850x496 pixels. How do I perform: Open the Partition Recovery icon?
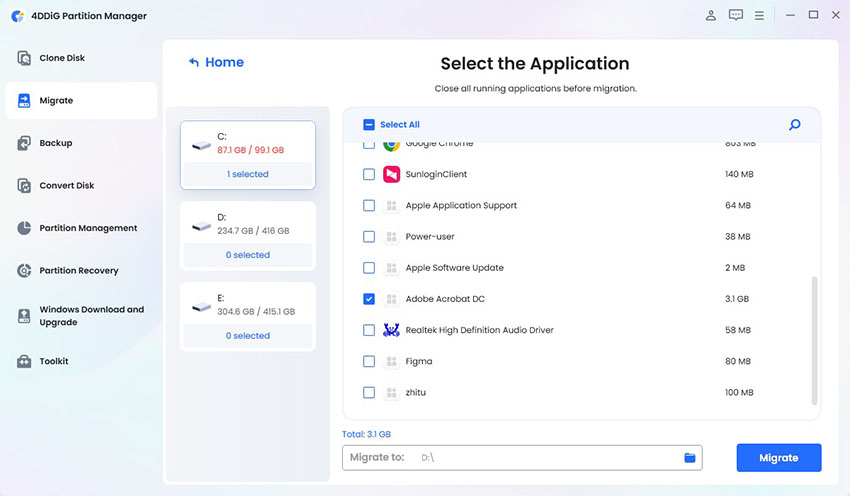(24, 270)
